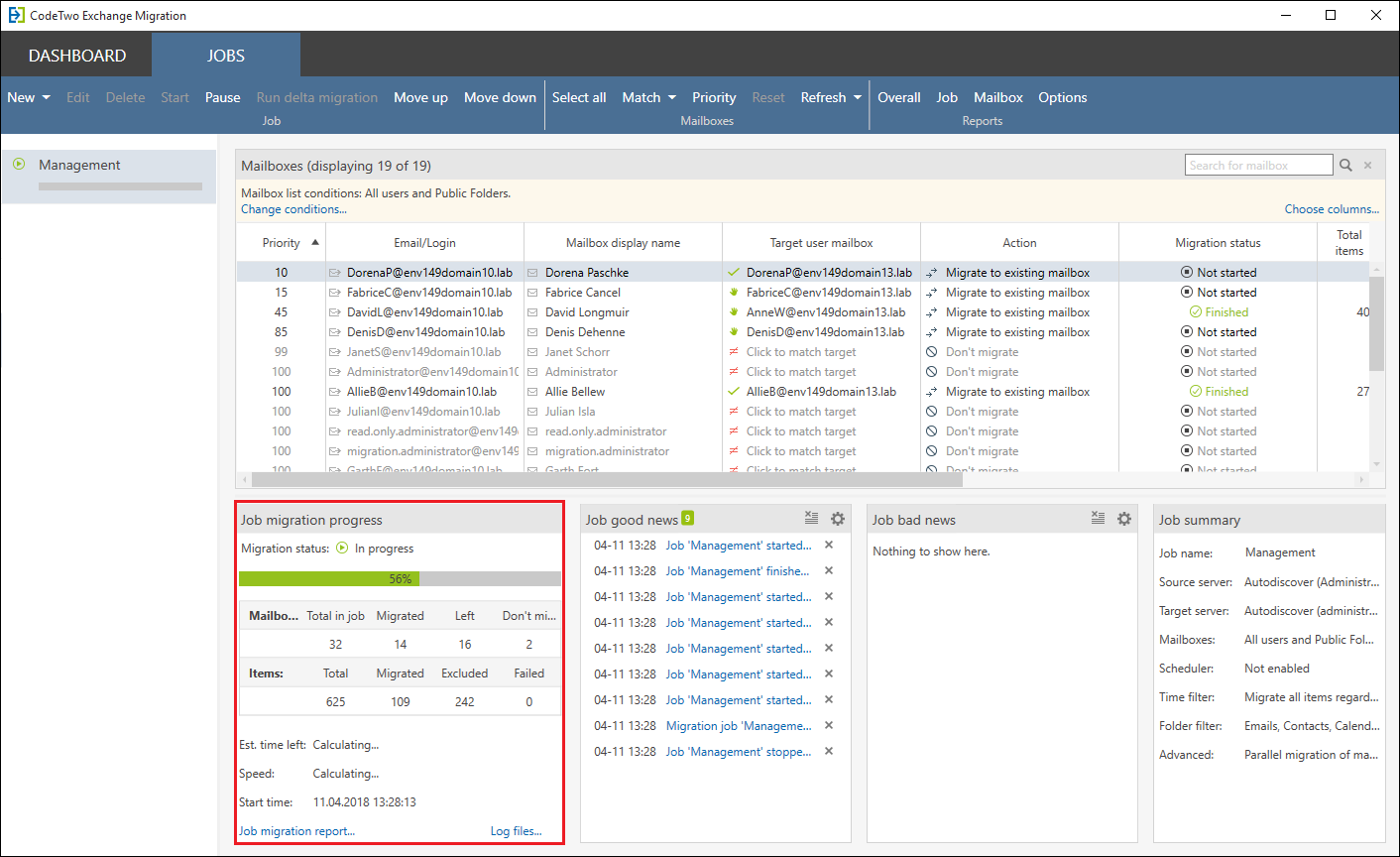Image resolution: width=1400 pixels, height=857 pixels.
Task: Open Log files link
Action: (517, 831)
